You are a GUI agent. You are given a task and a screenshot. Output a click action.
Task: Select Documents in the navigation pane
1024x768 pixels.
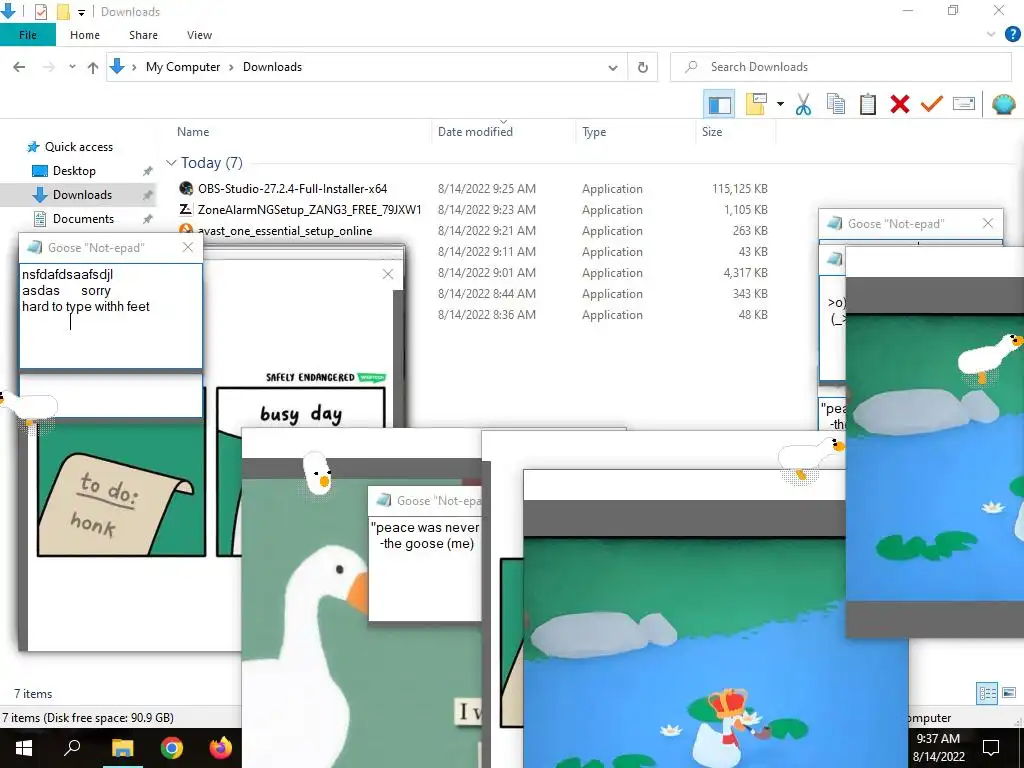tap(83, 219)
